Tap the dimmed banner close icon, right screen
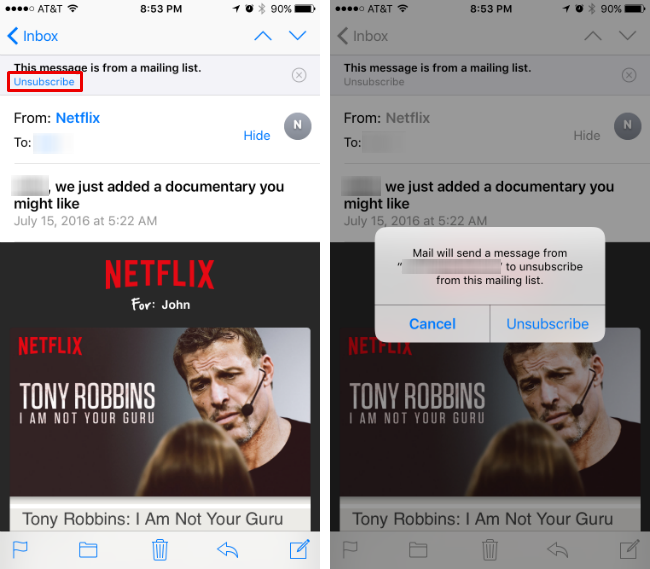This screenshot has width=650, height=569. (629, 75)
